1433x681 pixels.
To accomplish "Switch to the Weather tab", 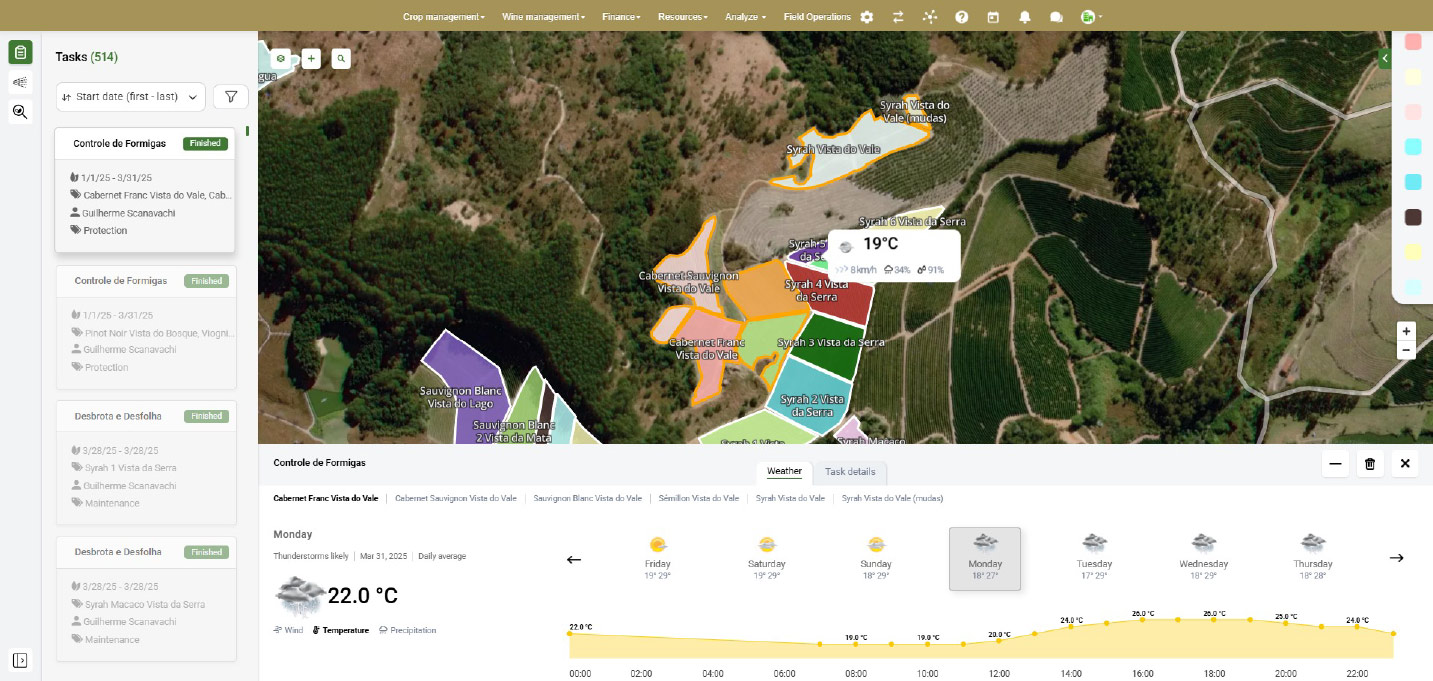I will point(784,471).
